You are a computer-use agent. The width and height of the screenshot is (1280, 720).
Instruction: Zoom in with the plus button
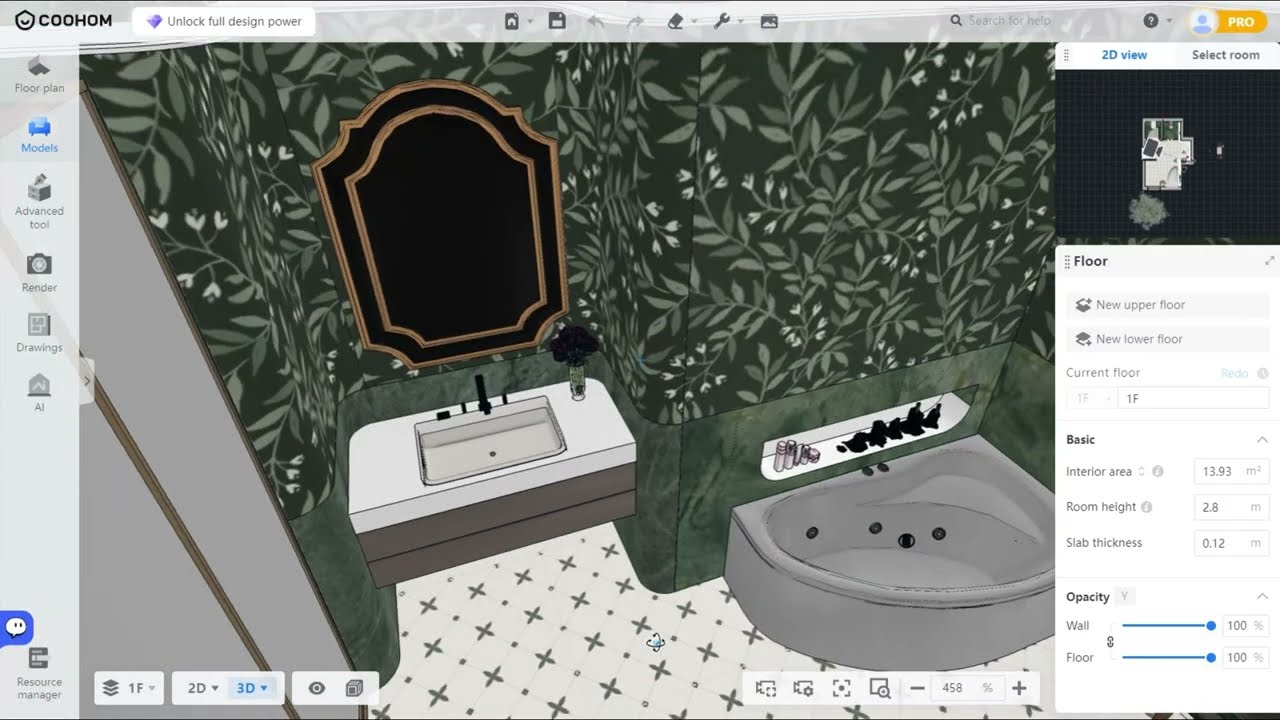1019,688
